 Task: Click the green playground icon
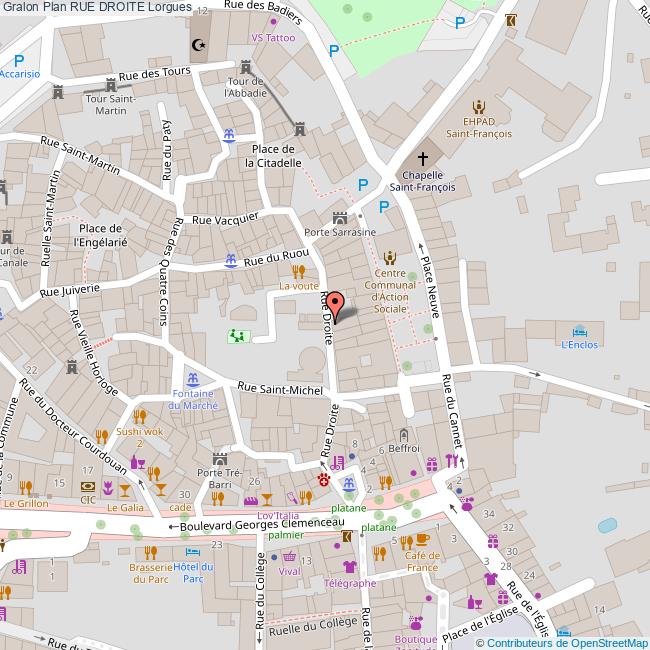tap(237, 336)
